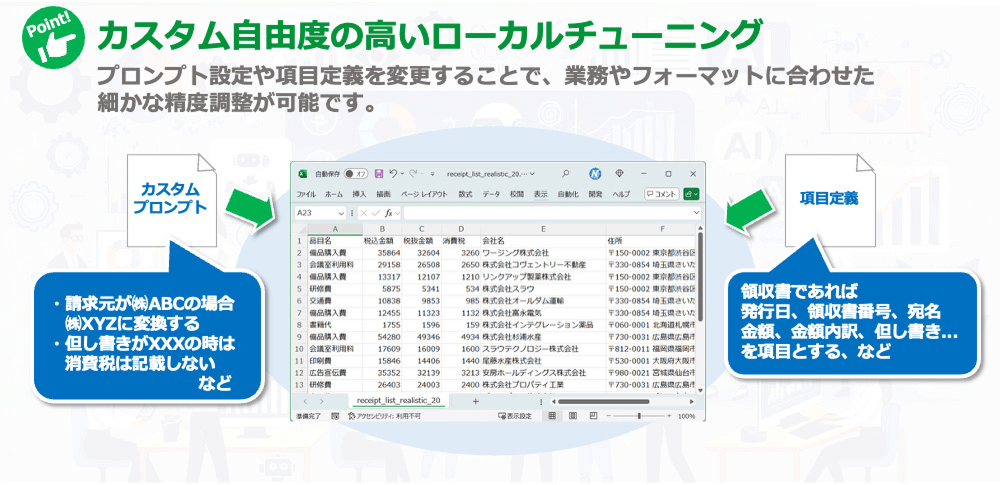This screenshot has height=485, width=1000.
Task: Expand the formula bar chevron
Action: click(696, 213)
